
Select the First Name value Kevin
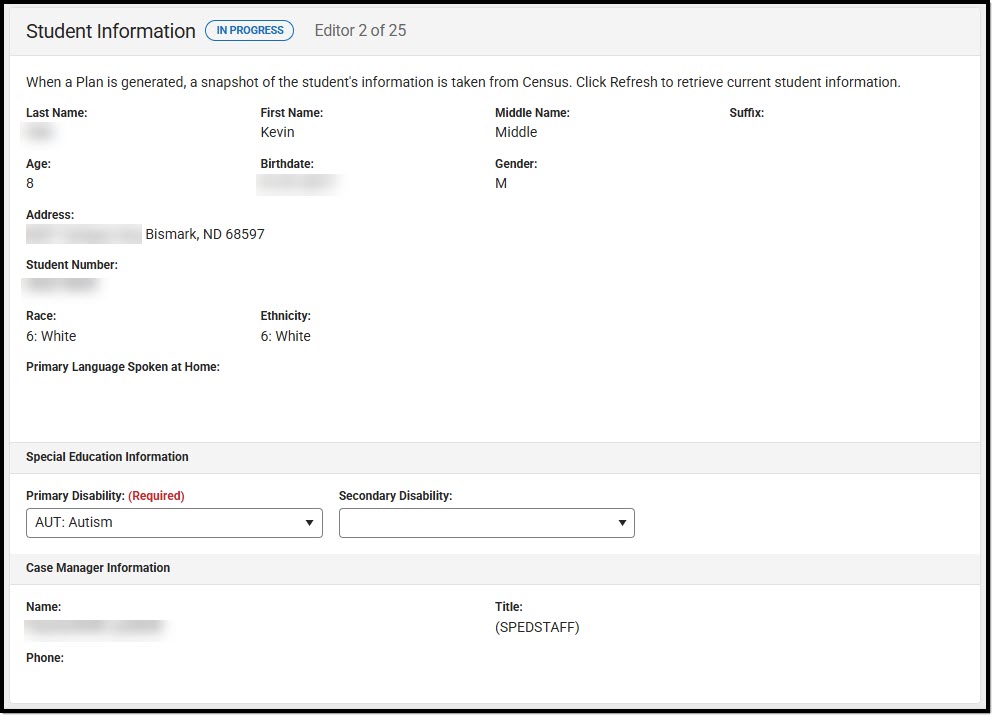tap(277, 131)
